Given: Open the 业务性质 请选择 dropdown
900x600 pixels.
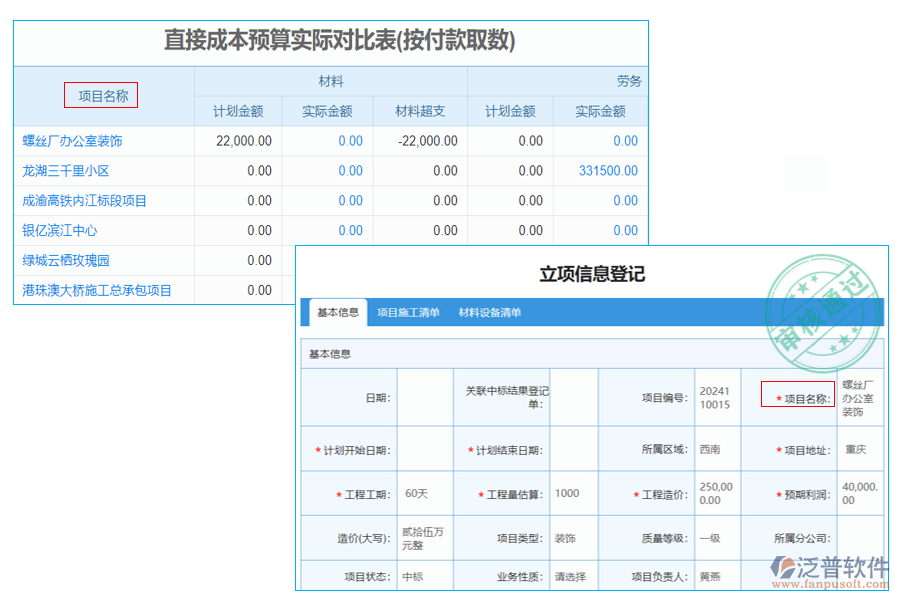Looking at the screenshot, I should pyautogui.click(x=575, y=575).
